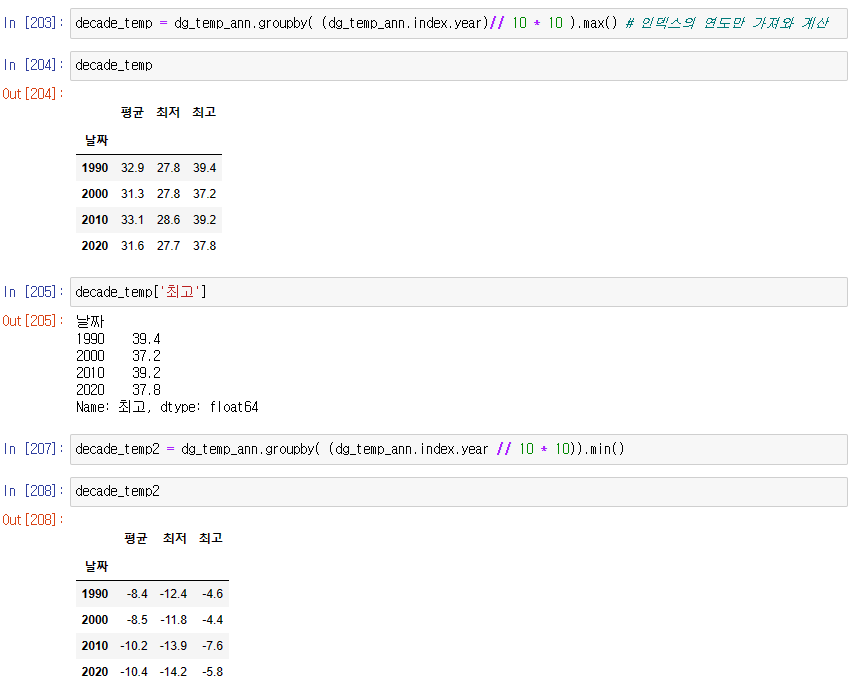This screenshot has width=855, height=691.
Task: Click the In [207] decade_temp2 groupby cell
Action: (459, 449)
